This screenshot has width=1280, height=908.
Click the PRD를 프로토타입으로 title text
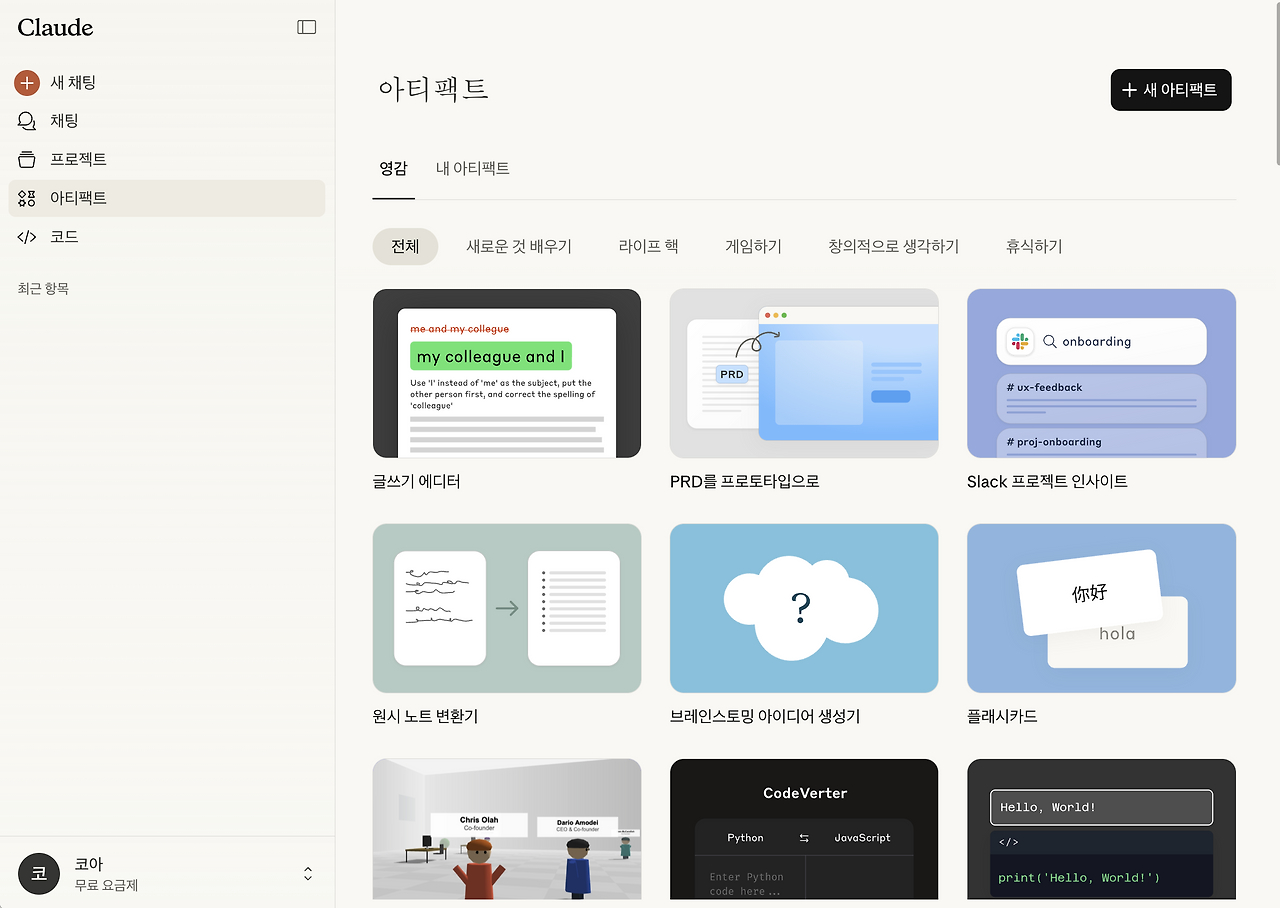(744, 482)
